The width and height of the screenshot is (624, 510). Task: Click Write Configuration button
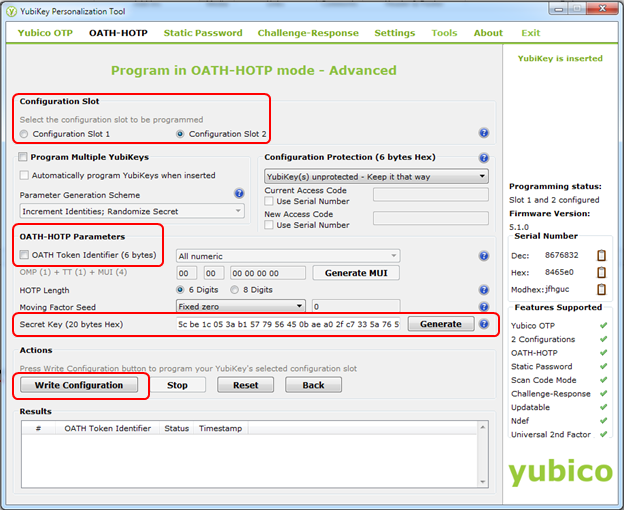pos(79,385)
